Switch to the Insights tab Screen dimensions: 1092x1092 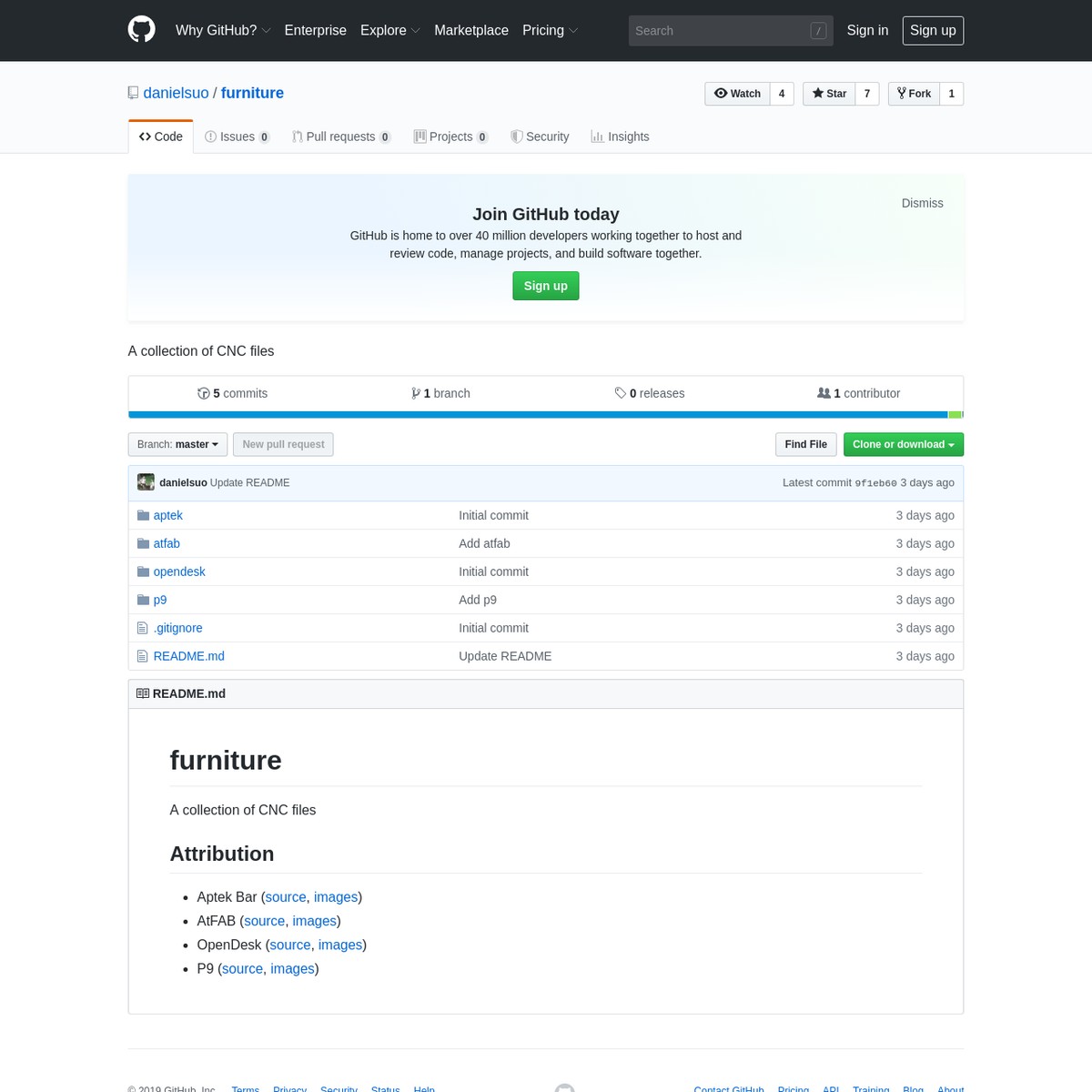click(620, 136)
